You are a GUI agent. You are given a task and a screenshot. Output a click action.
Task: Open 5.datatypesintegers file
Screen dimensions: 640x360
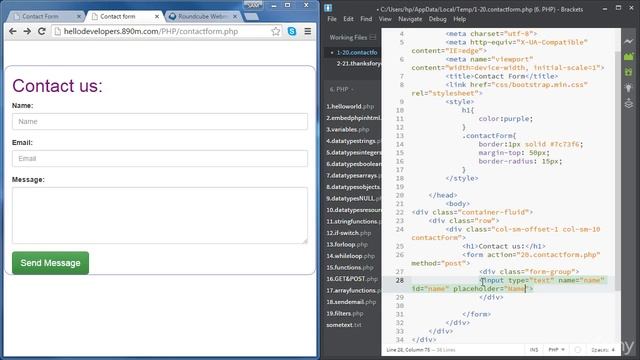353,152
